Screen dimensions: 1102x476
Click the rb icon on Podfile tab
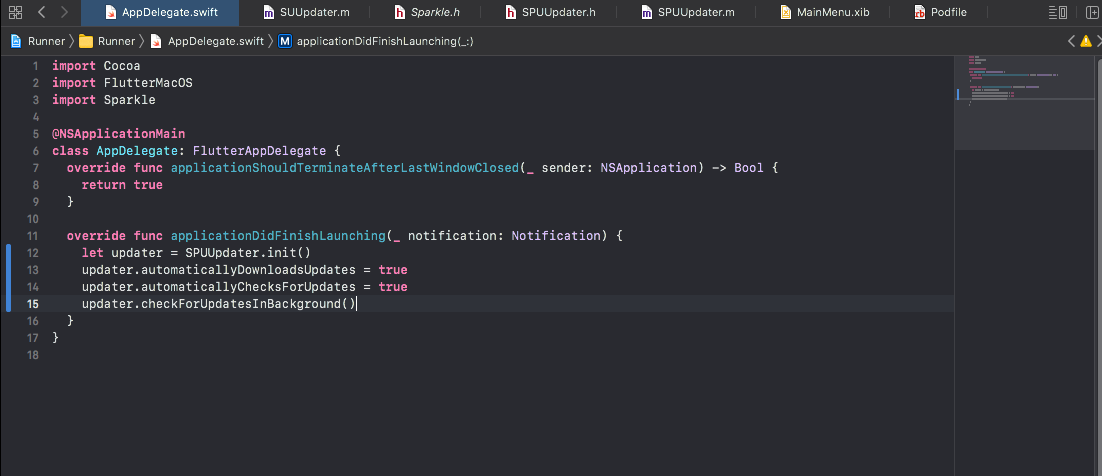[919, 13]
